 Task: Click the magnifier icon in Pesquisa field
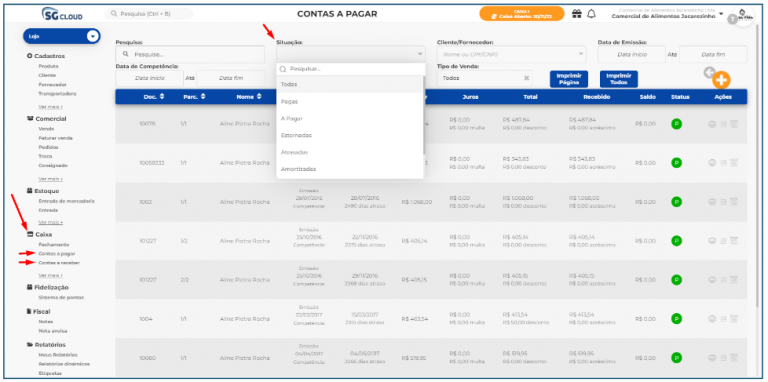[x=125, y=54]
